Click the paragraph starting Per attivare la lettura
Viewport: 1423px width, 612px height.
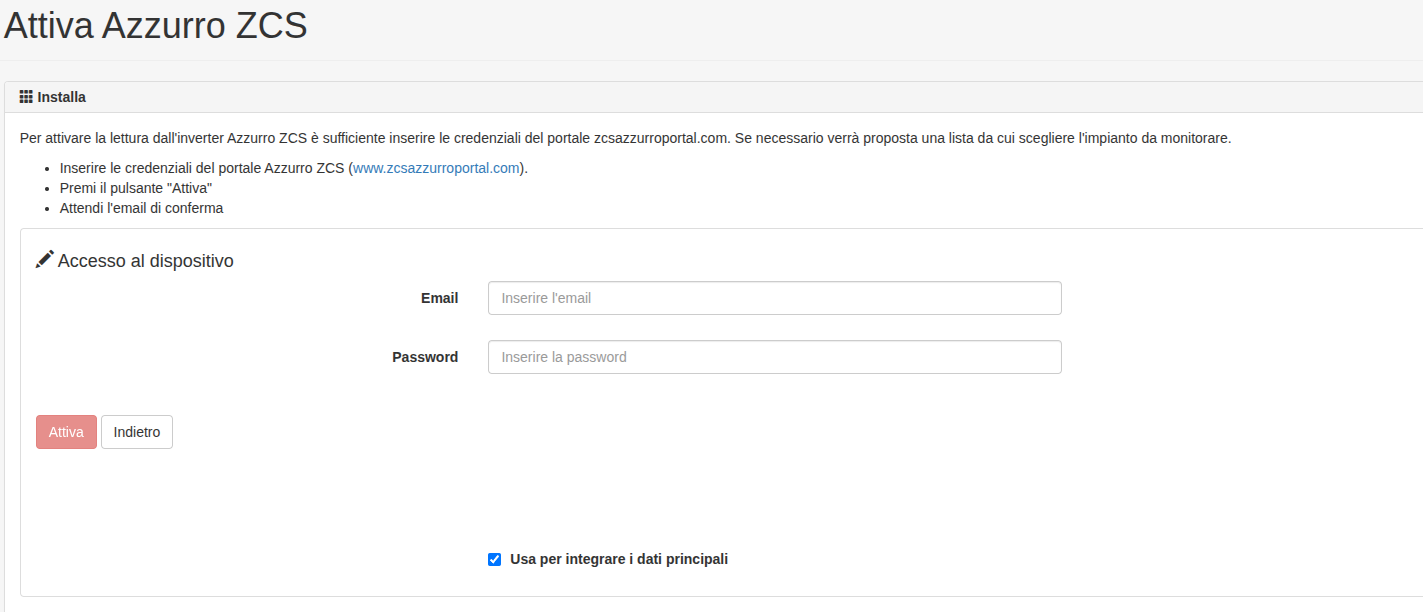[x=625, y=138]
